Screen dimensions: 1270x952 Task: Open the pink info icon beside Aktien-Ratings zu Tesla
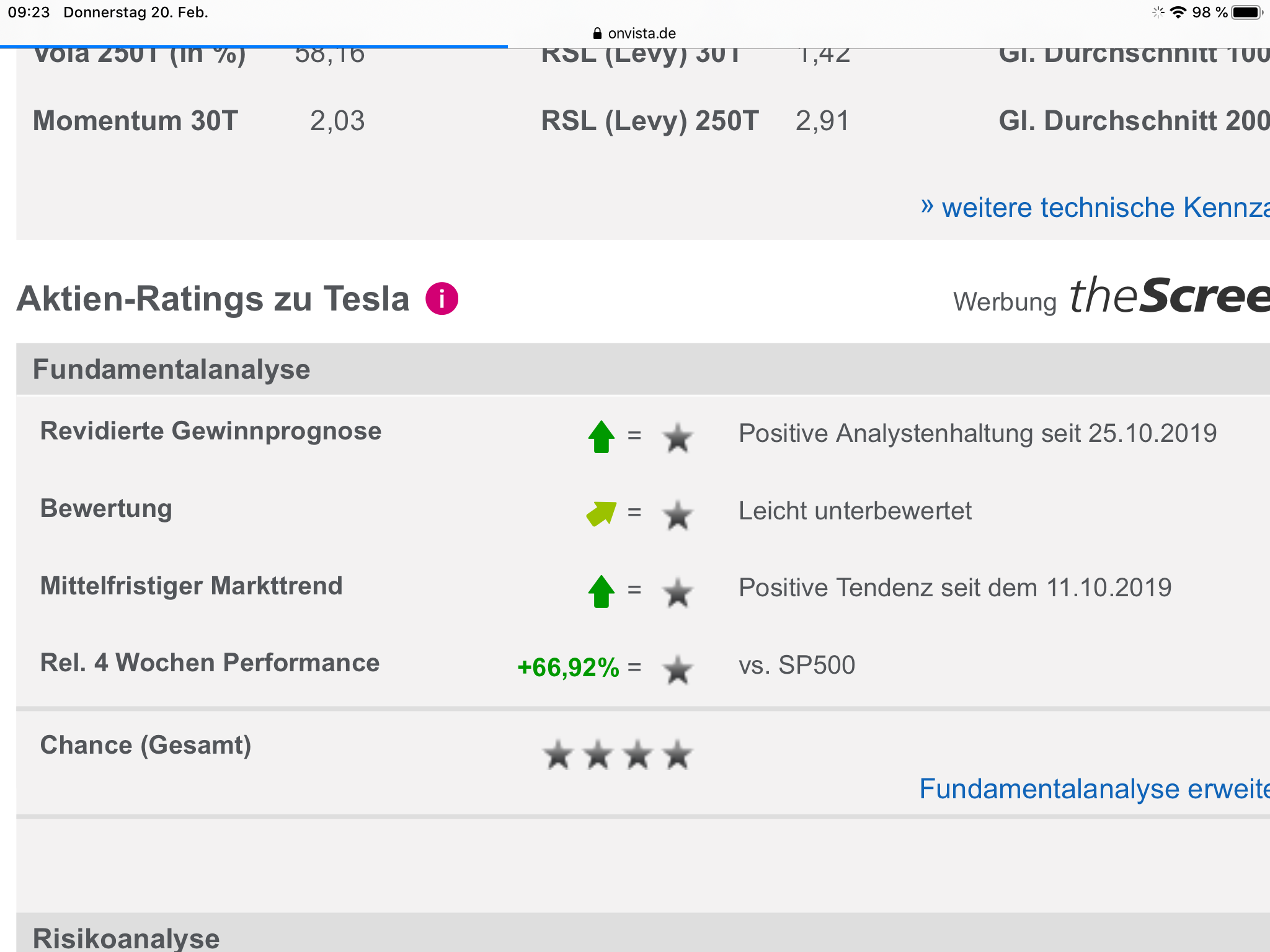click(x=440, y=299)
